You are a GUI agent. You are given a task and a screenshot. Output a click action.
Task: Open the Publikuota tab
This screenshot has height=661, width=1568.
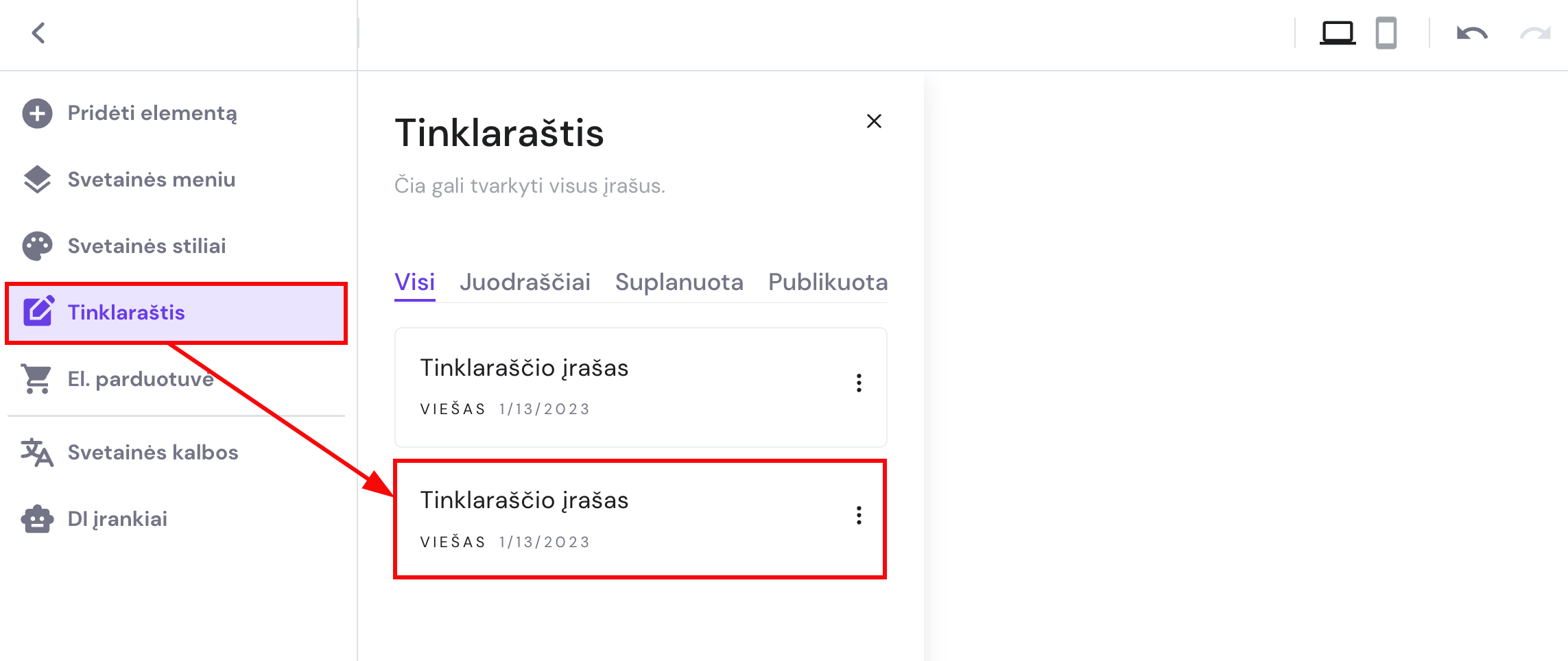(x=827, y=283)
